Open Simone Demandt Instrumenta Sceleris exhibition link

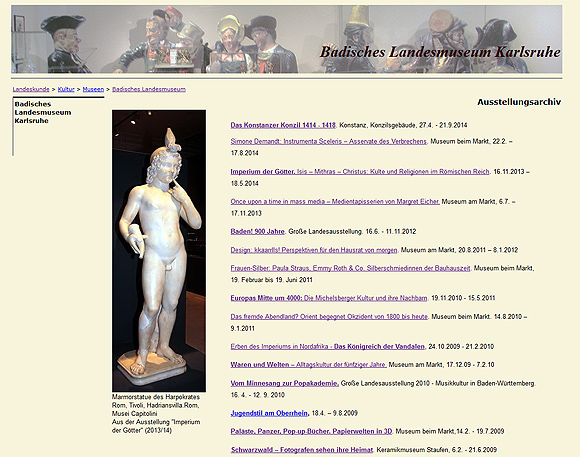(x=328, y=141)
